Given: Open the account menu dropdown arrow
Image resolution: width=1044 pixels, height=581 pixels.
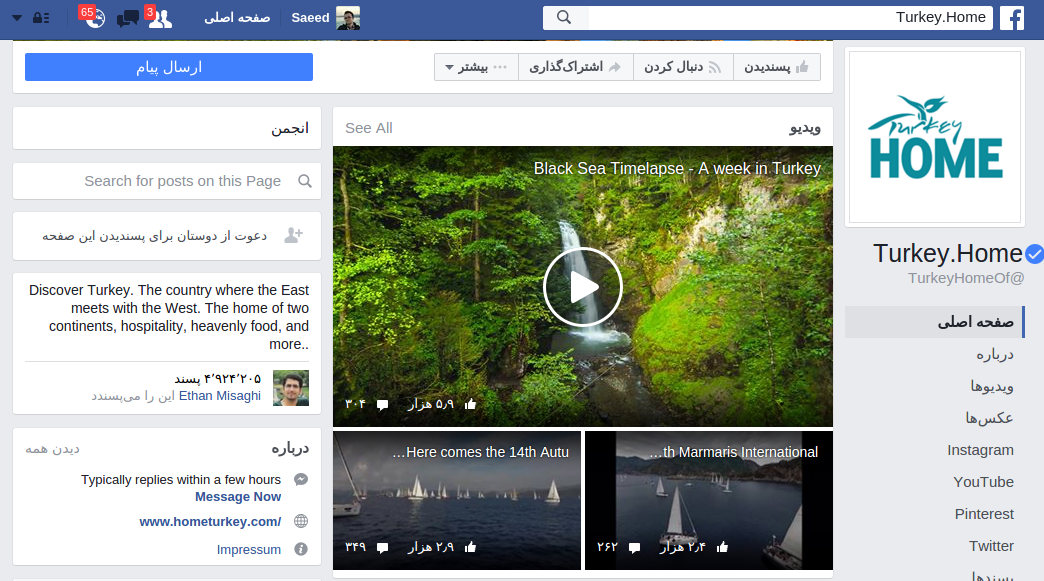Looking at the screenshot, I should (17, 18).
